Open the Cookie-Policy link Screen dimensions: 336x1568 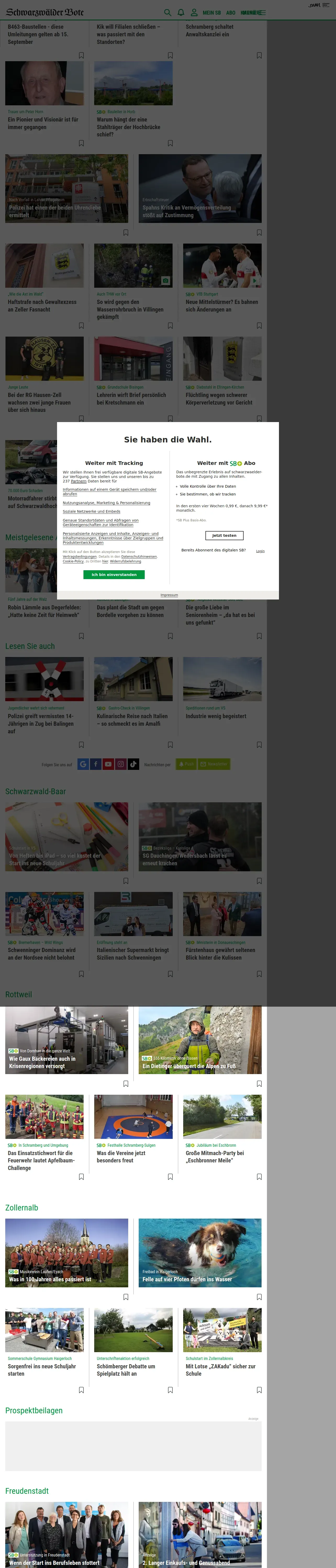pyautogui.click(x=73, y=561)
